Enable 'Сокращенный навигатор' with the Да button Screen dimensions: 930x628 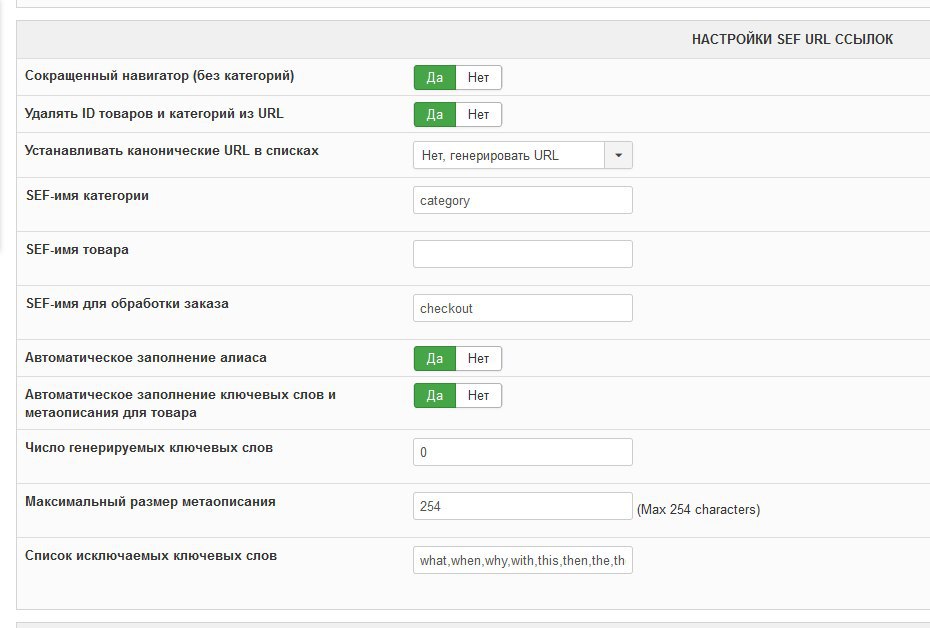(435, 78)
